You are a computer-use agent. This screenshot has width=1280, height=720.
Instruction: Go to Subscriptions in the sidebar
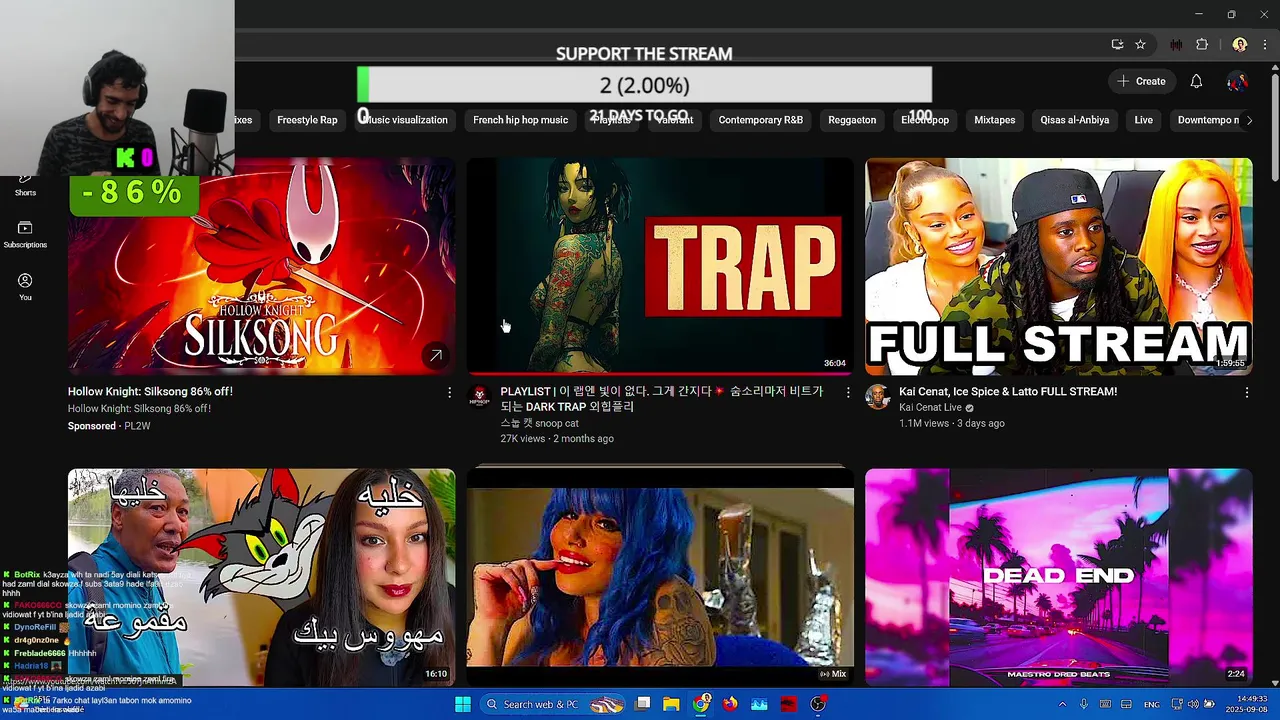(x=25, y=235)
